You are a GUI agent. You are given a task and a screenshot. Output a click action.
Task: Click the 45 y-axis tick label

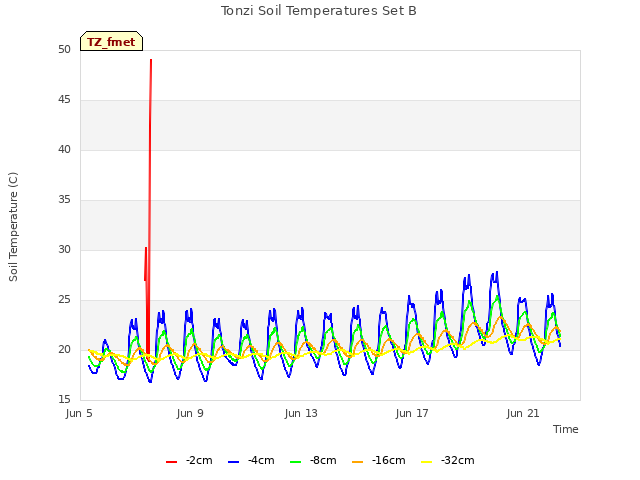64,100
